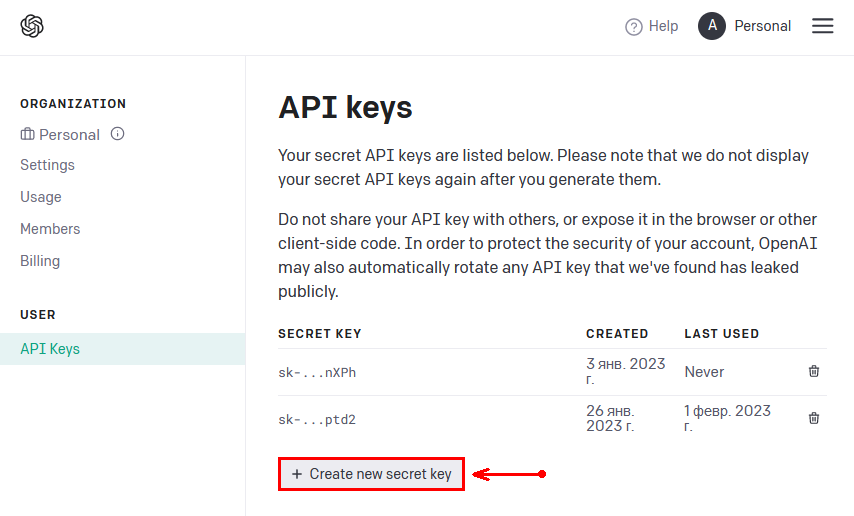854x516 pixels.
Task: Open the hamburger menu icon
Action: [x=822, y=26]
